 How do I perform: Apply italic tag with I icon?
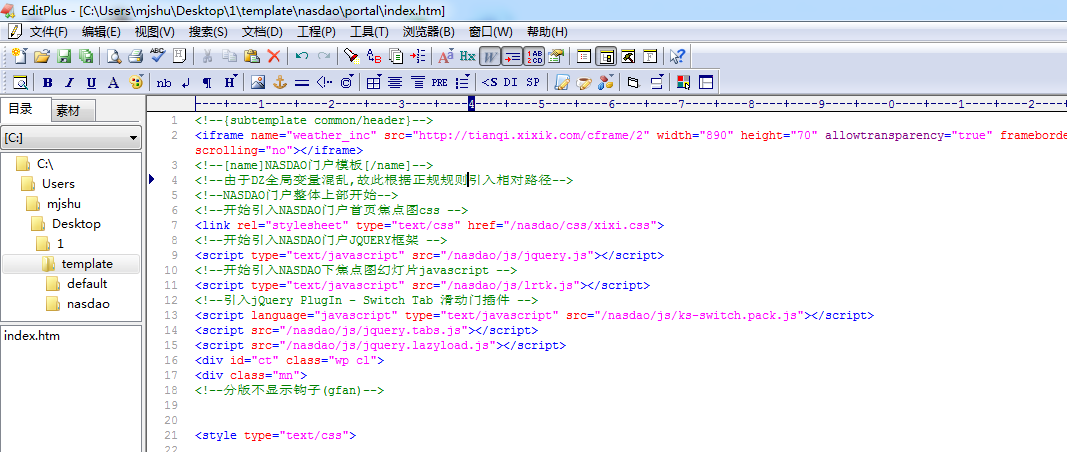tap(69, 82)
